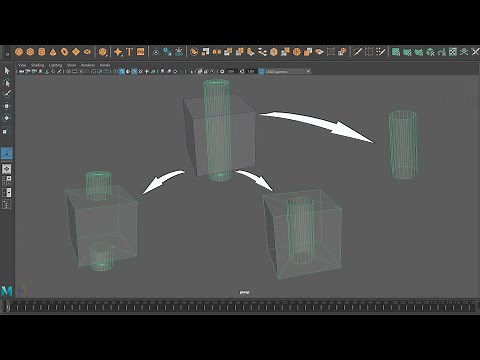480x360 pixels.
Task: Click the Combine meshes shelf icon
Action: point(194,52)
